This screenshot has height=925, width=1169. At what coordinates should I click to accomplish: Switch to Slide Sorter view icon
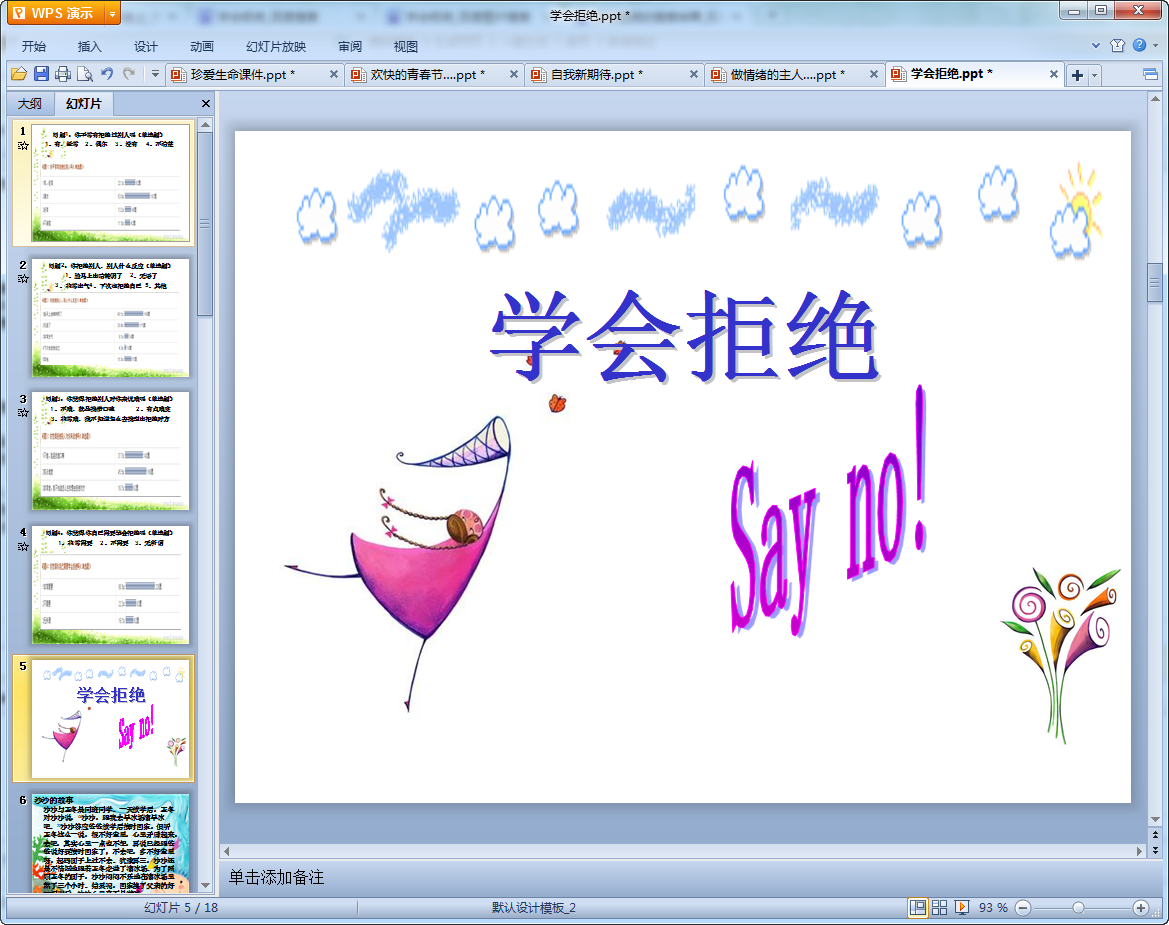tap(939, 907)
